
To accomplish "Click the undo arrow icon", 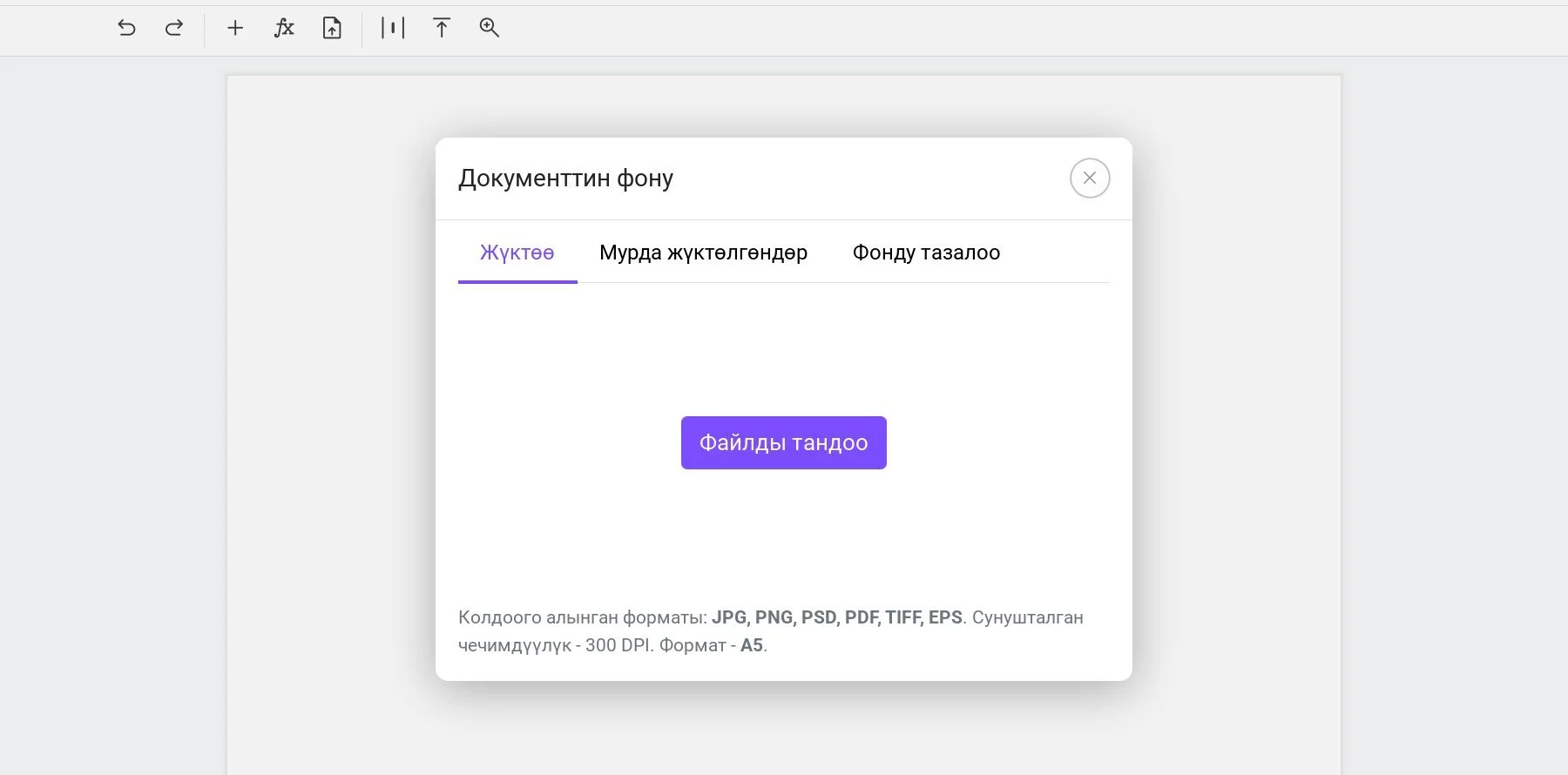I will coord(126,28).
